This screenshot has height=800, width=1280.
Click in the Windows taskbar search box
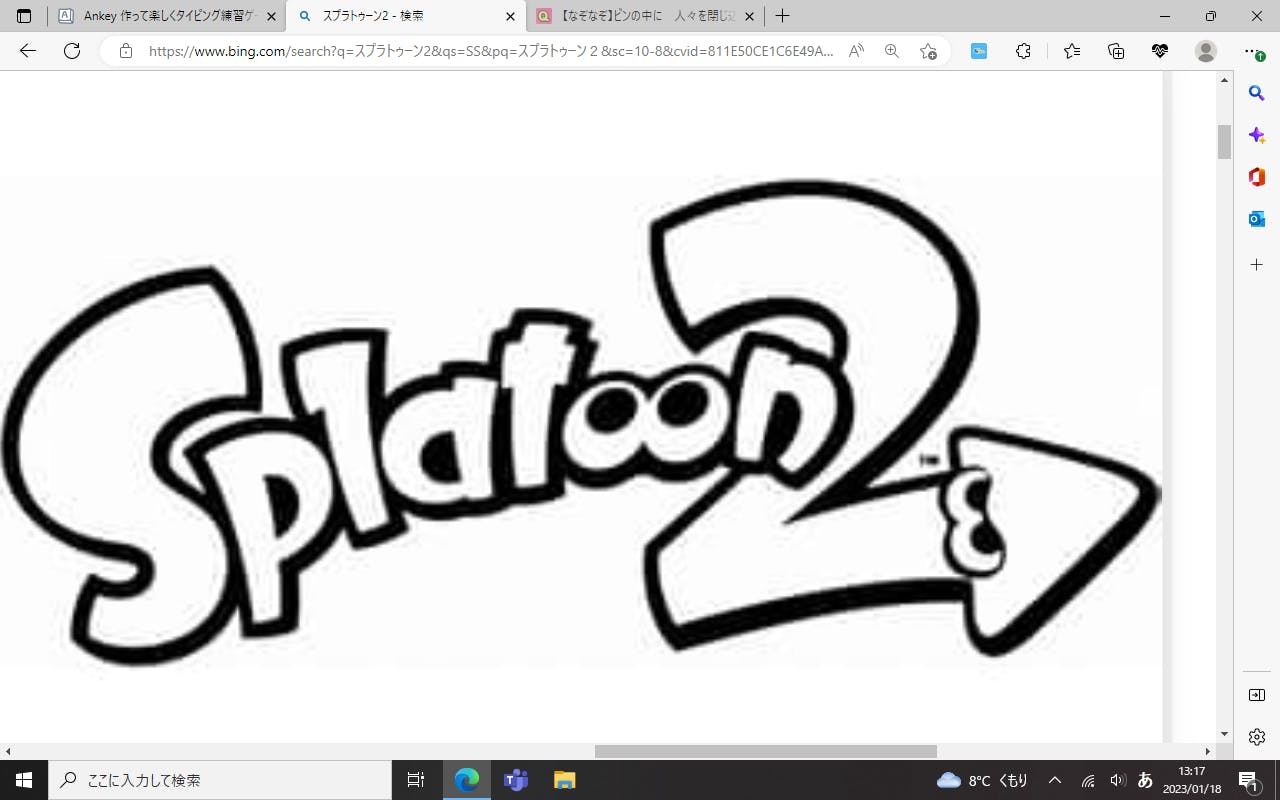220,780
